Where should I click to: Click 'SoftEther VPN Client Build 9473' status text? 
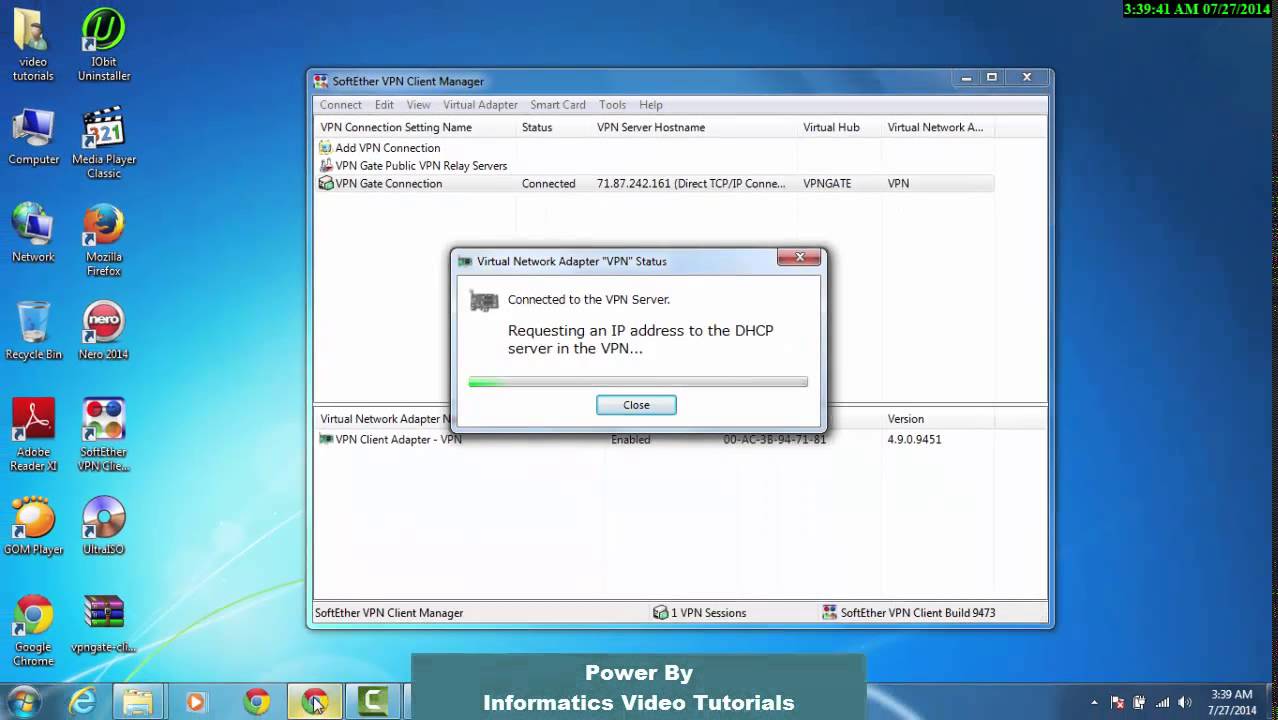[909, 613]
